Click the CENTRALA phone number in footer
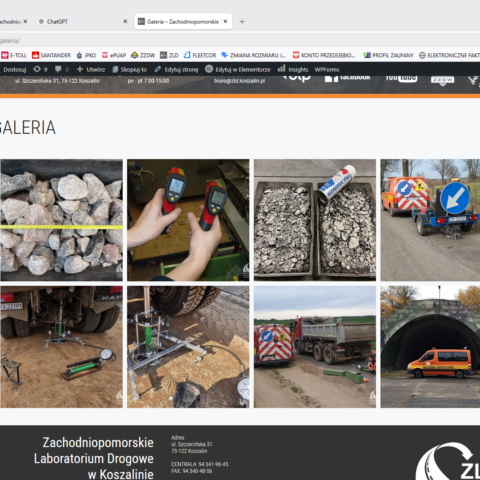This screenshot has width=480, height=480. coord(200,464)
